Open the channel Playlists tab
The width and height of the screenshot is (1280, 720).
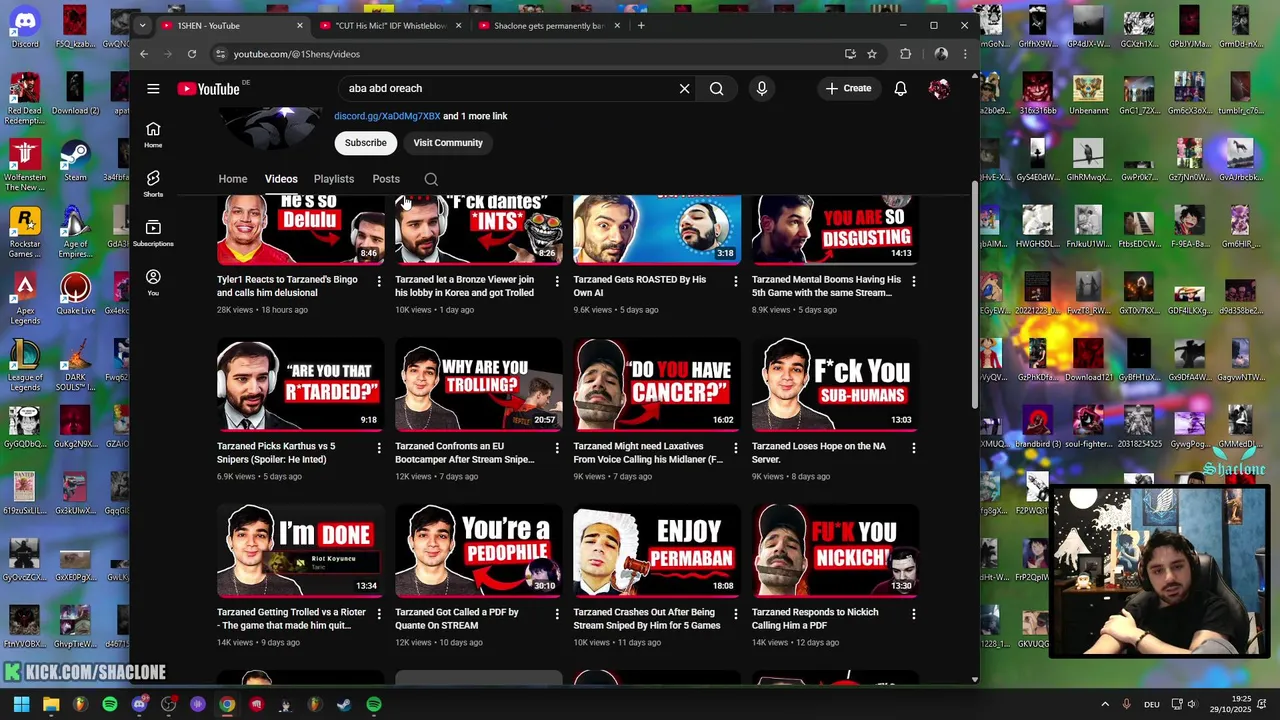click(334, 179)
